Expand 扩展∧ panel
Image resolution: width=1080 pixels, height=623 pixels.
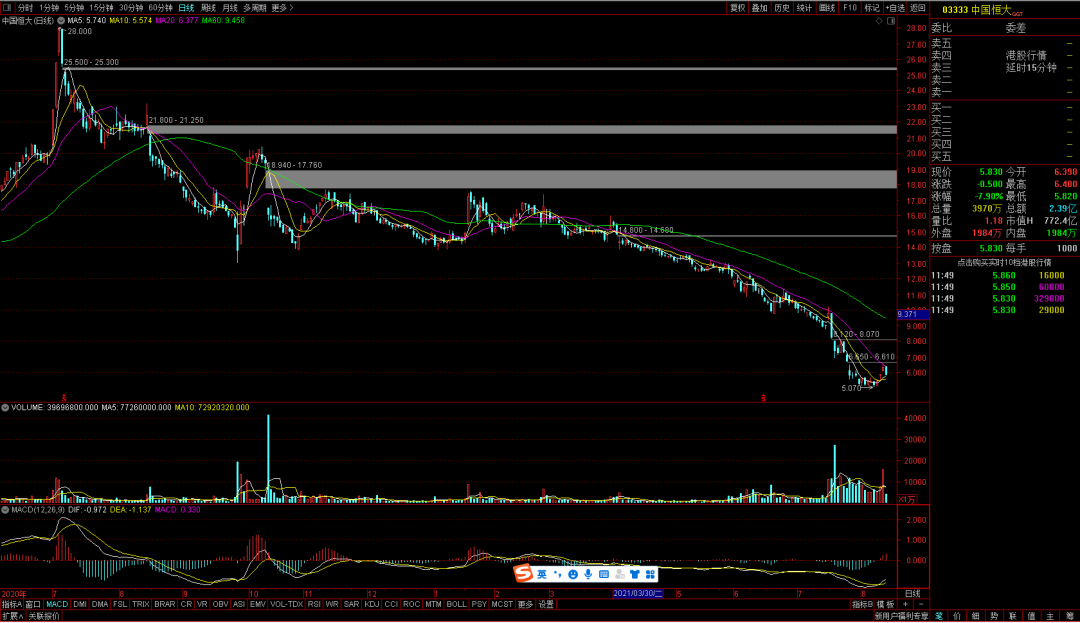point(12,615)
